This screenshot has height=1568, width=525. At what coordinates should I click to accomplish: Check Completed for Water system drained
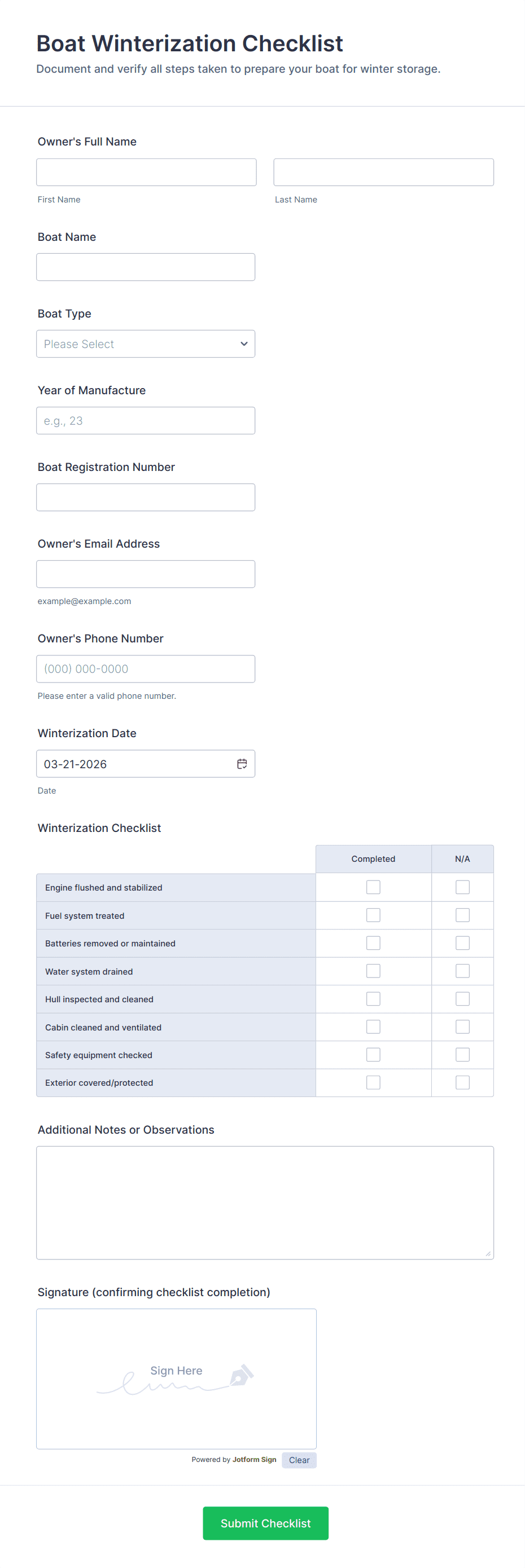[373, 971]
